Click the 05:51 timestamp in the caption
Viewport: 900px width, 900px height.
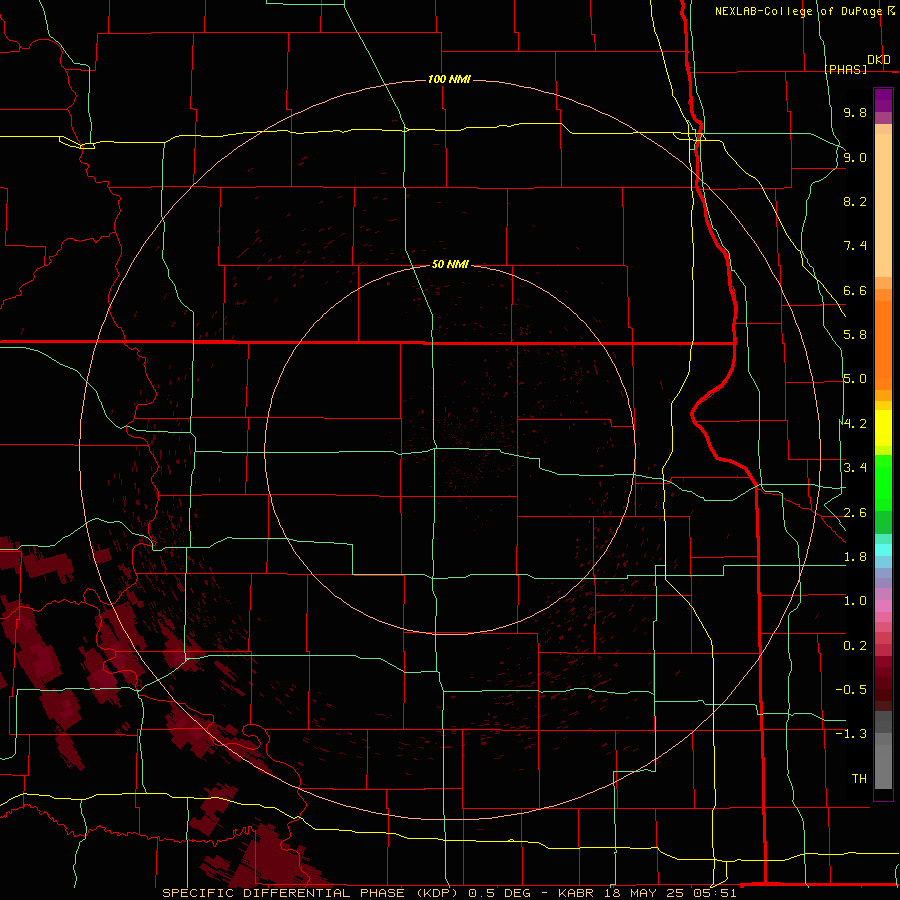(x=717, y=893)
